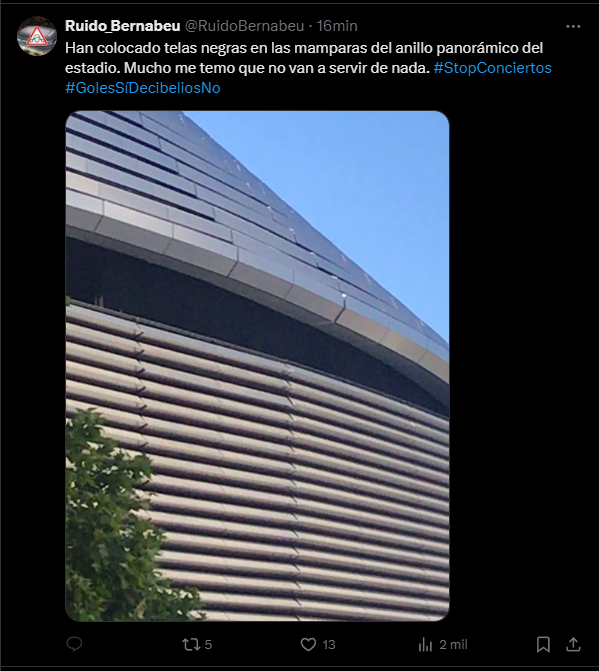Retweet the post with retweet icon
This screenshot has width=599, height=671.
190,644
